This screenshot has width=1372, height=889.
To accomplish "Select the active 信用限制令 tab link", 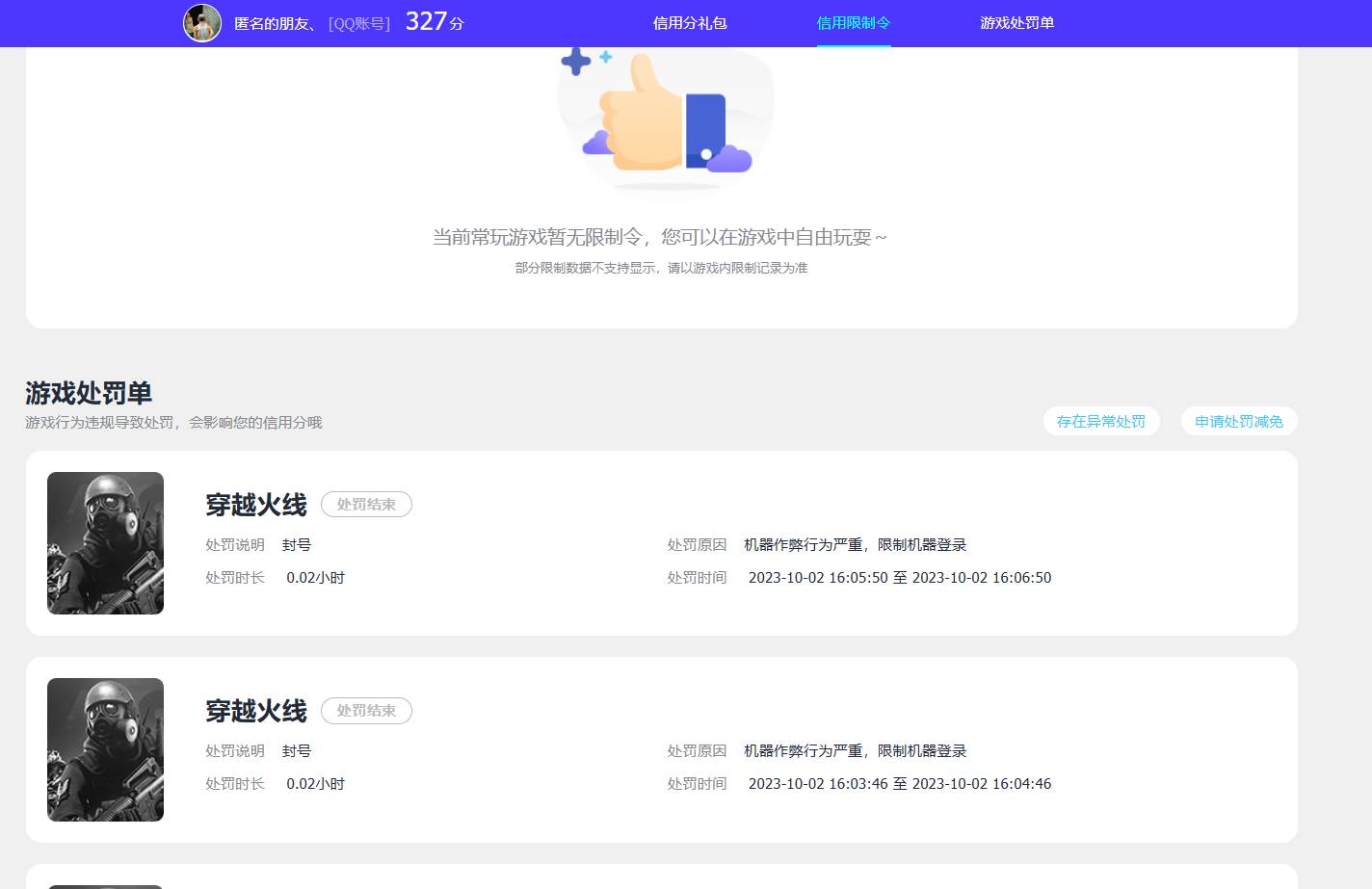I will tap(853, 23).
